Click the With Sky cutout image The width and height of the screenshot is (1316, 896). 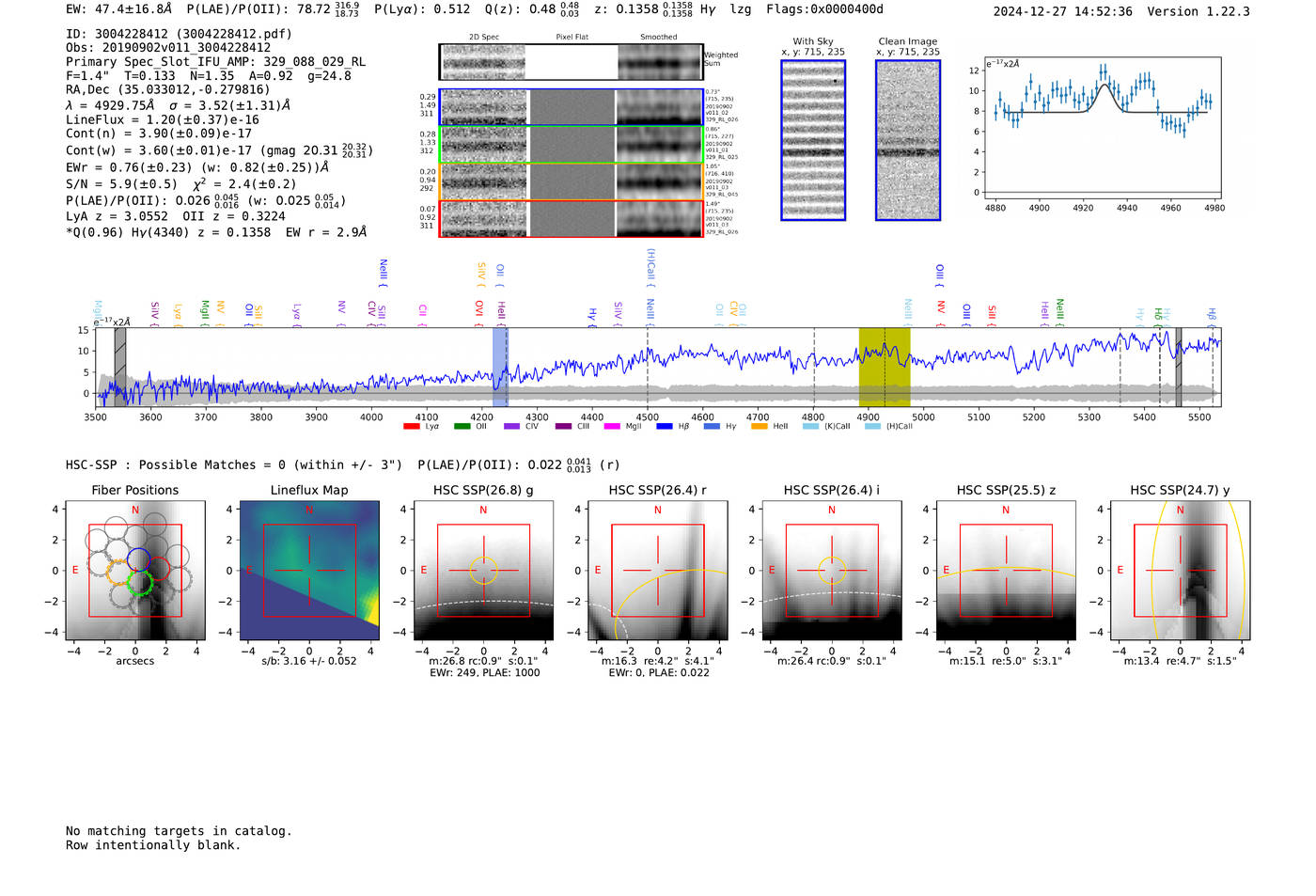[813, 140]
